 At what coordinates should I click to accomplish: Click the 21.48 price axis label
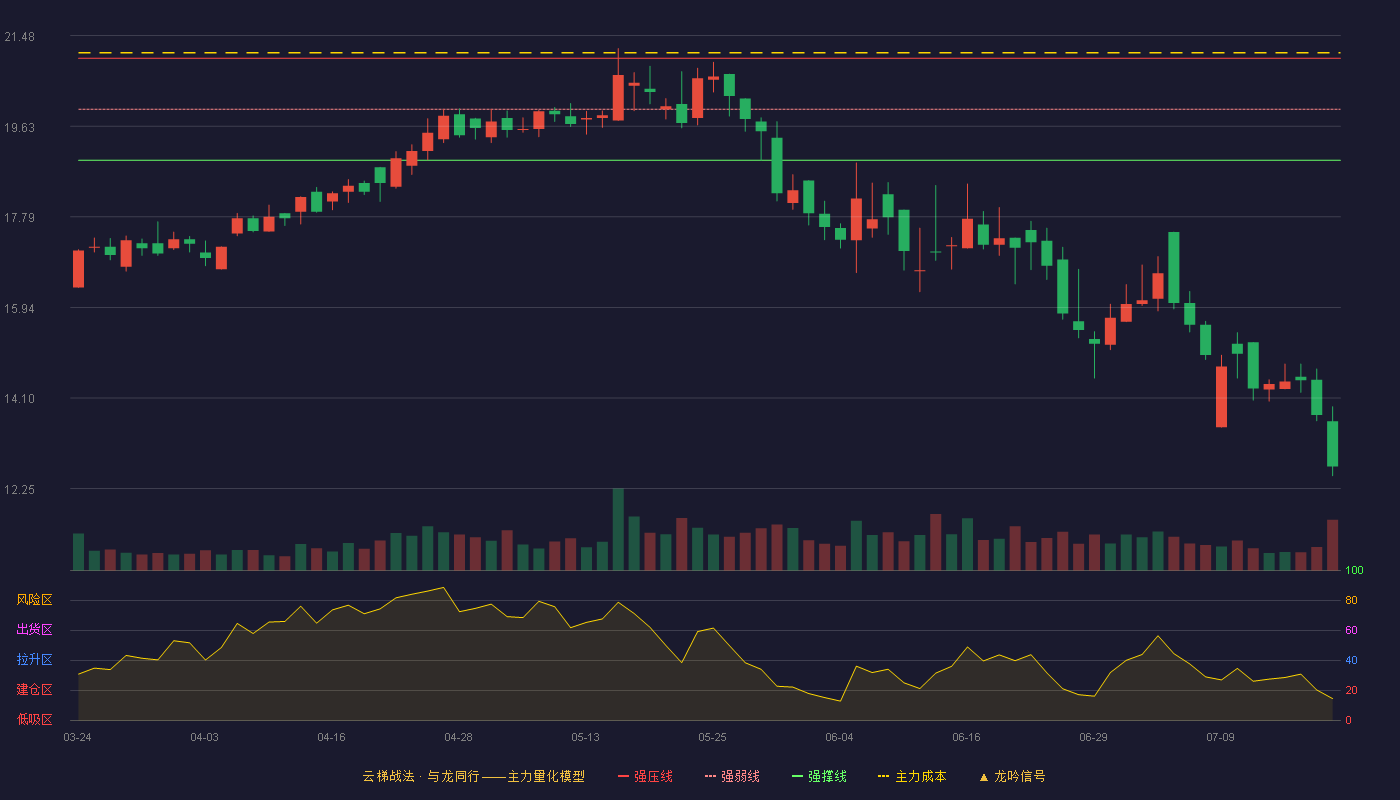(x=19, y=37)
